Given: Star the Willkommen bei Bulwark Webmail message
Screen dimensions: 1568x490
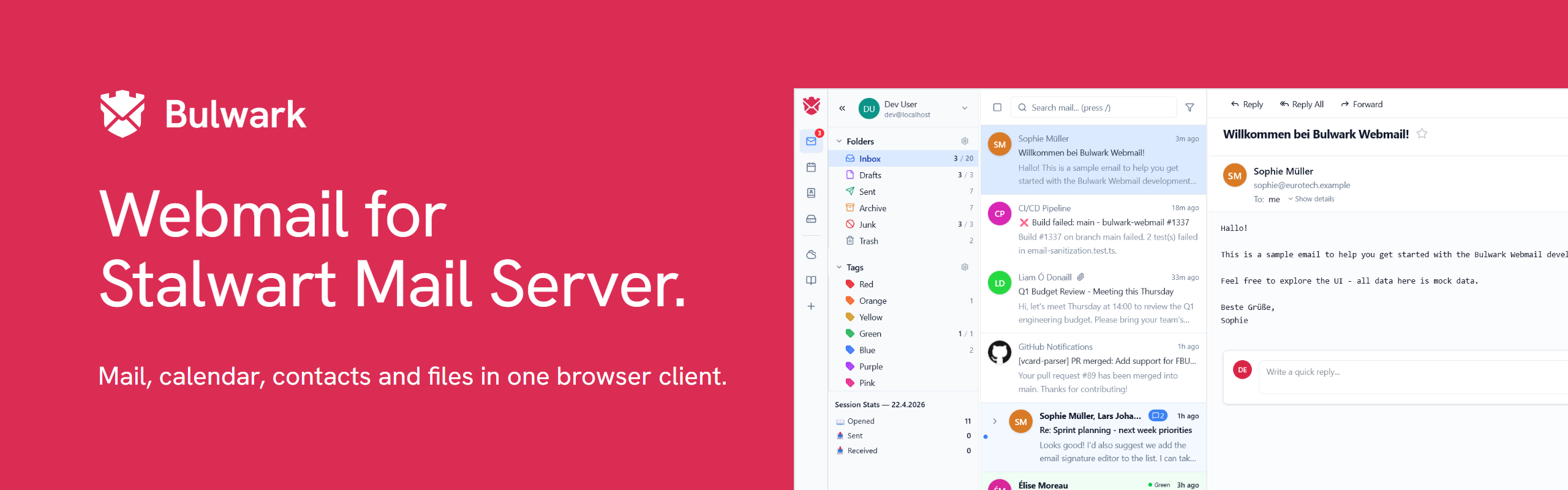Looking at the screenshot, I should pyautogui.click(x=1422, y=134).
